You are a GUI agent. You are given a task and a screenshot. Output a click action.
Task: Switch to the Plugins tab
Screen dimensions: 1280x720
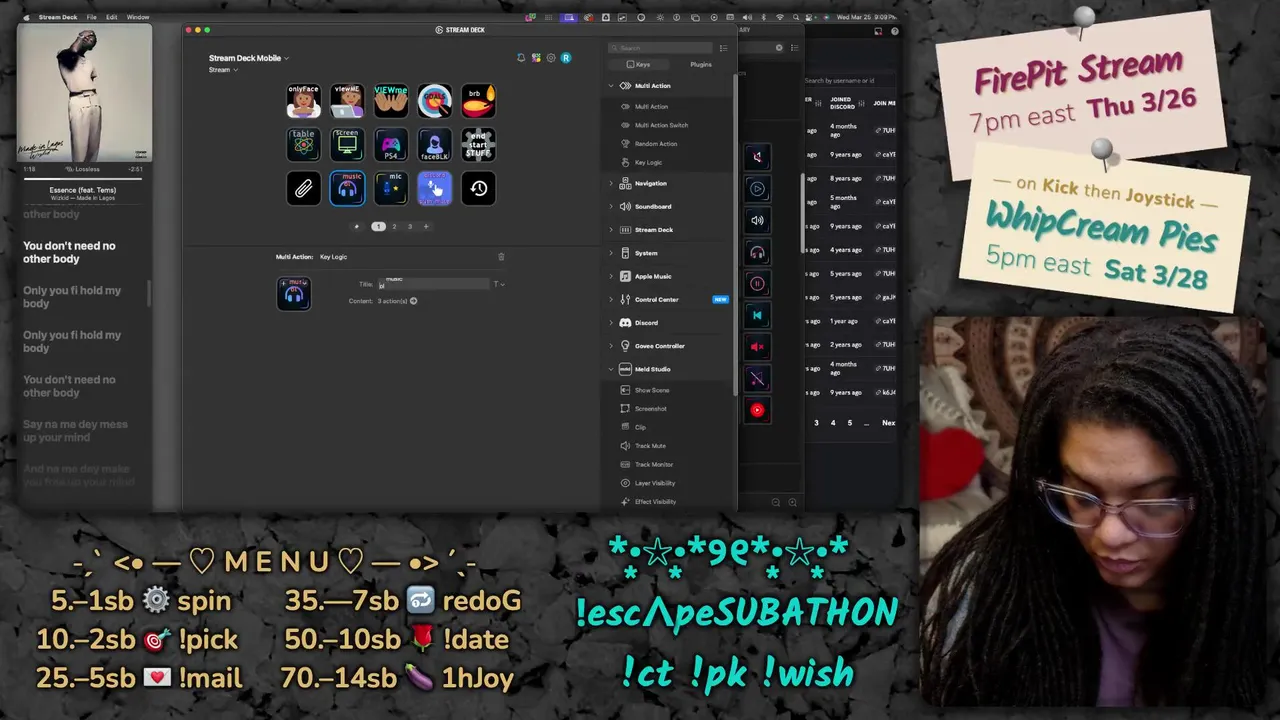701,64
